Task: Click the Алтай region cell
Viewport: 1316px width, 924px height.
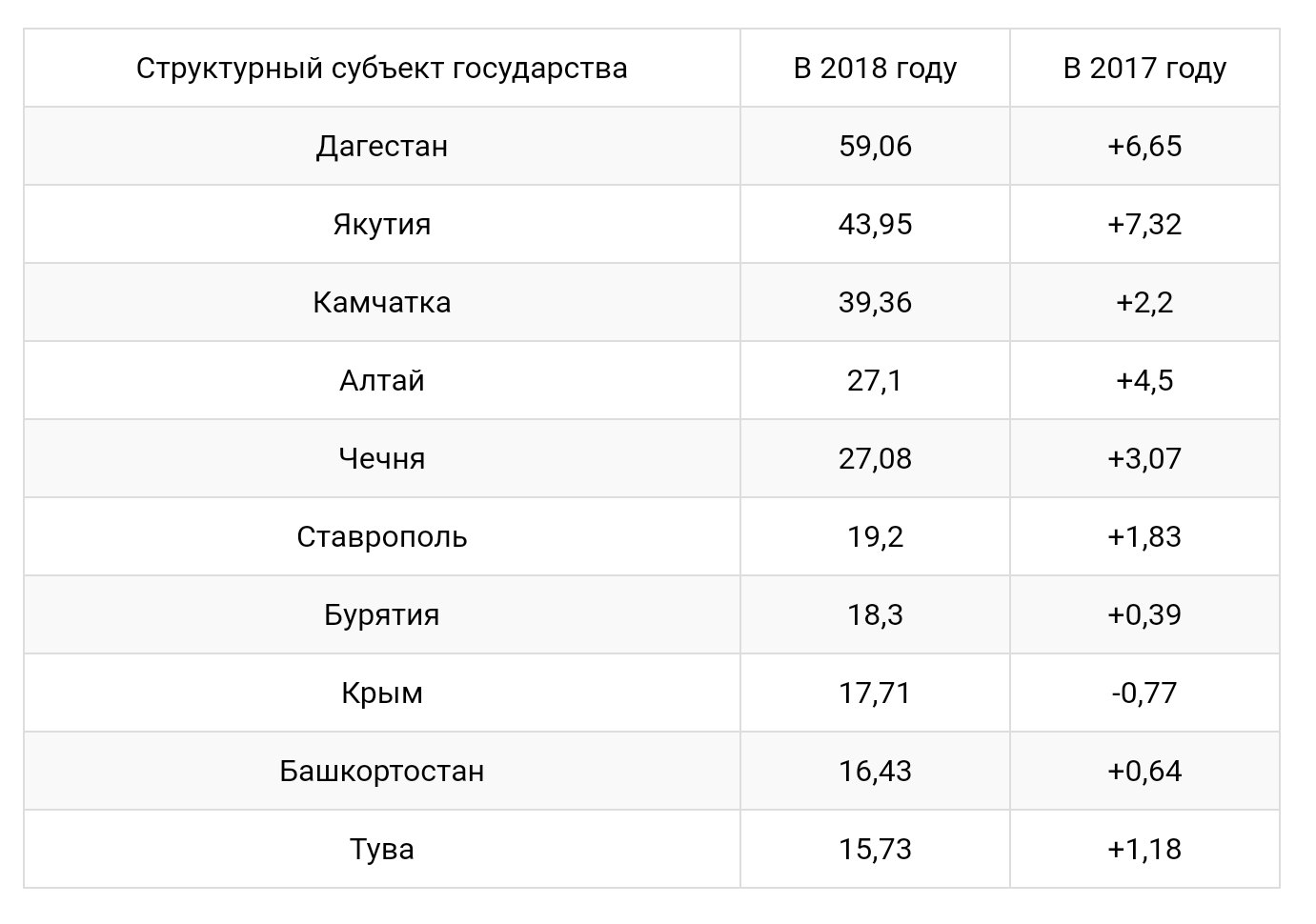Action: coord(382,380)
